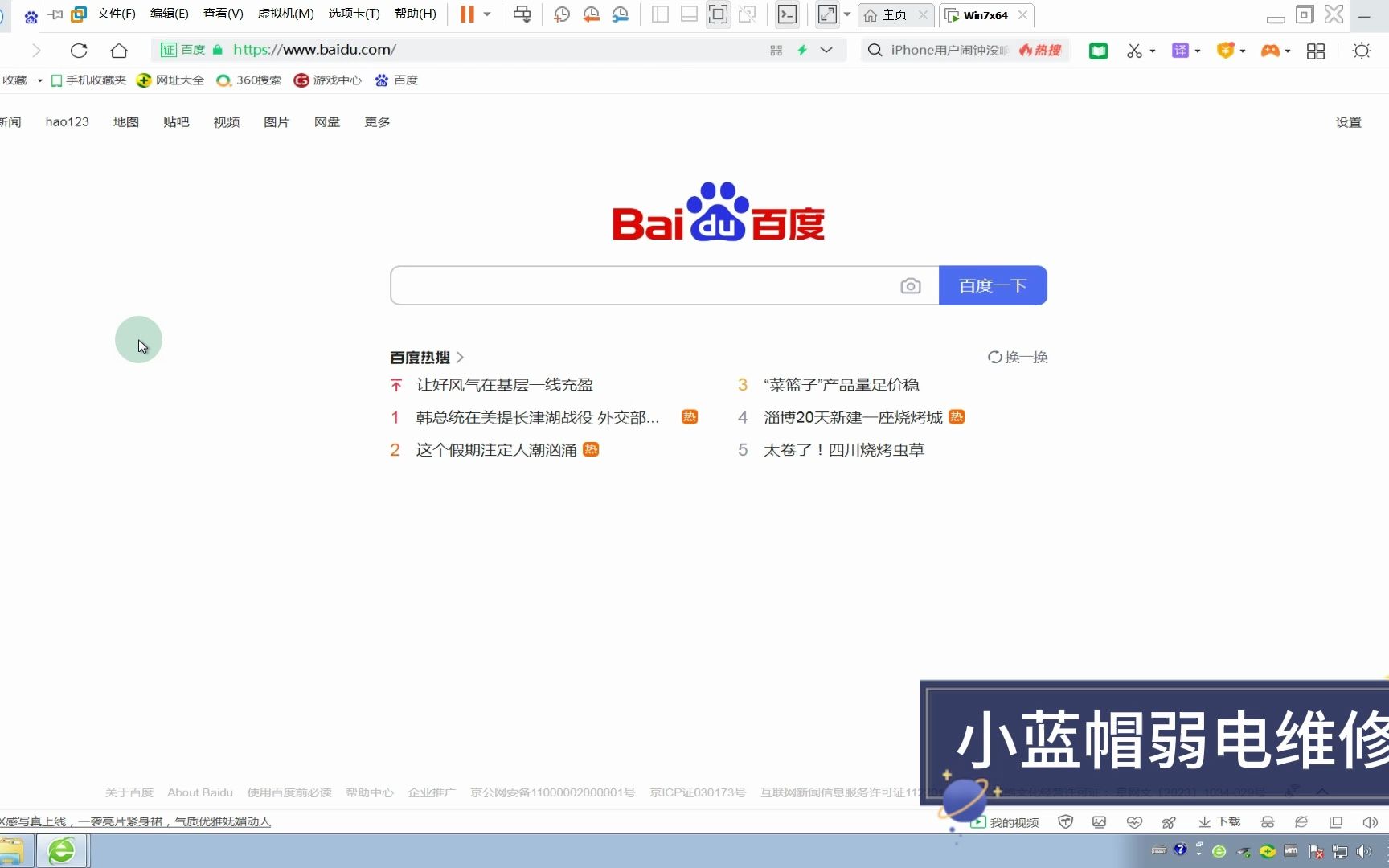
Task: Click 换一换 to refresh hot searches
Action: 1018,357
